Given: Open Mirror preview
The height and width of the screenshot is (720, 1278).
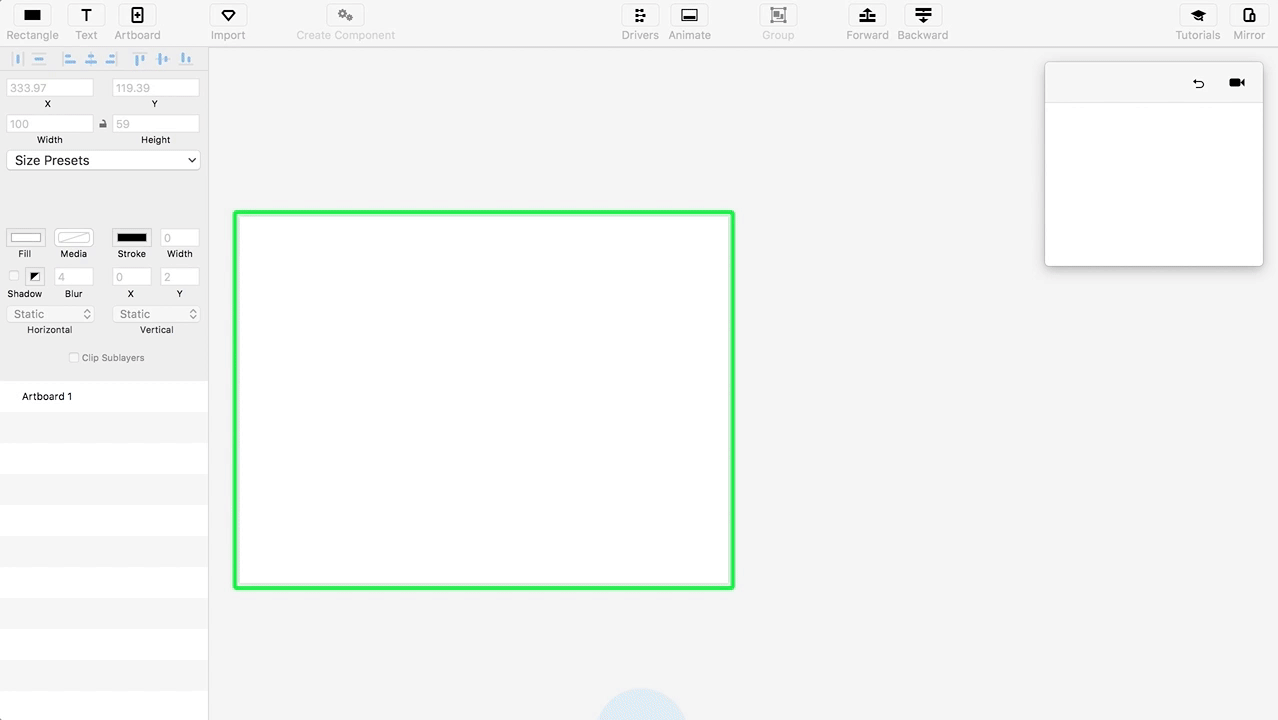Looking at the screenshot, I should click(1249, 15).
